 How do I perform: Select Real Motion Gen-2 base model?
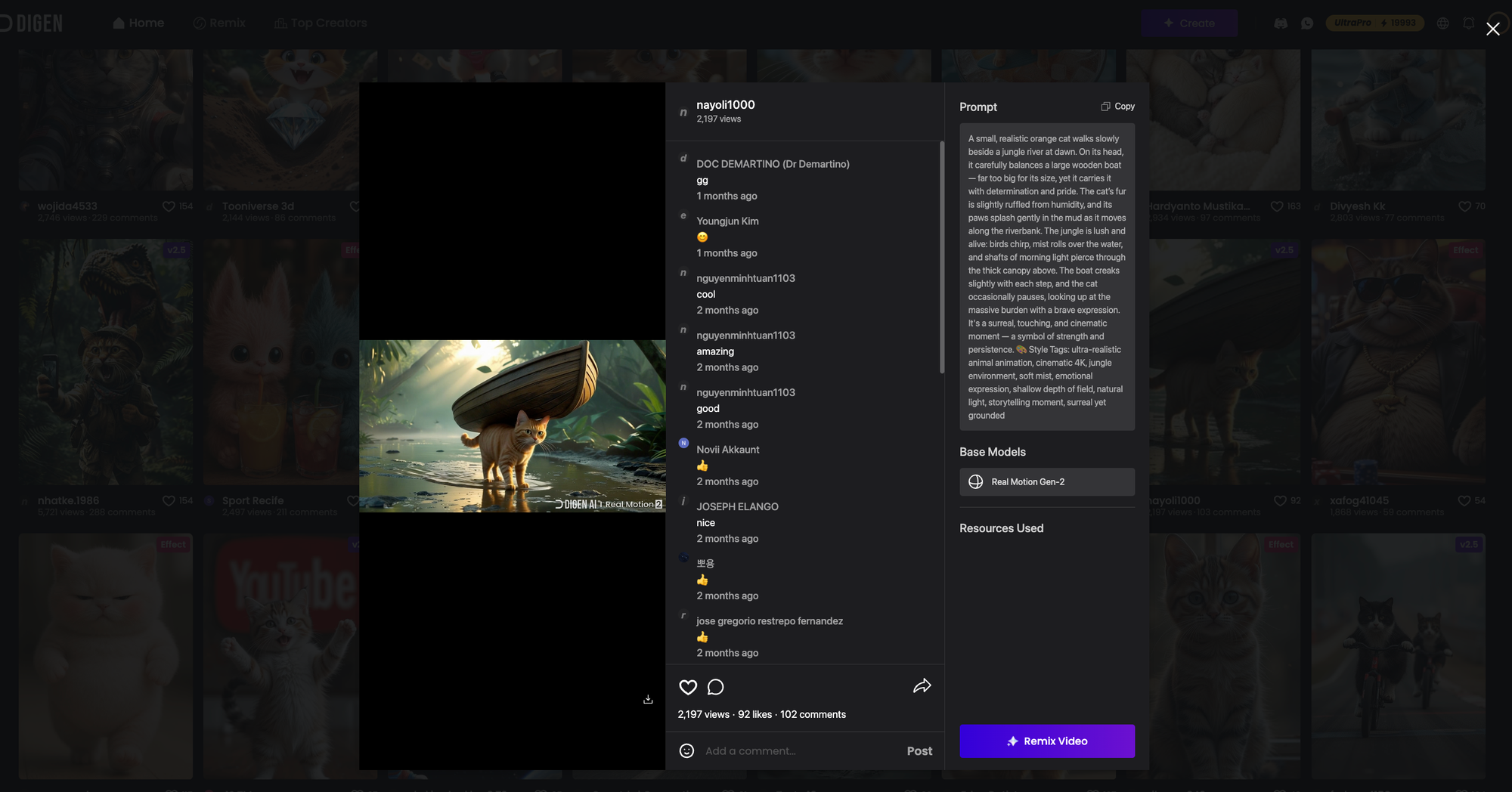1047,482
